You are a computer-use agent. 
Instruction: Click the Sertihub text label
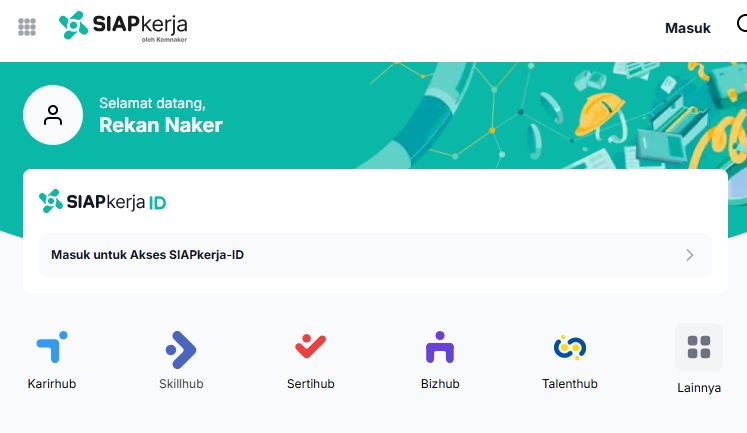tap(310, 384)
